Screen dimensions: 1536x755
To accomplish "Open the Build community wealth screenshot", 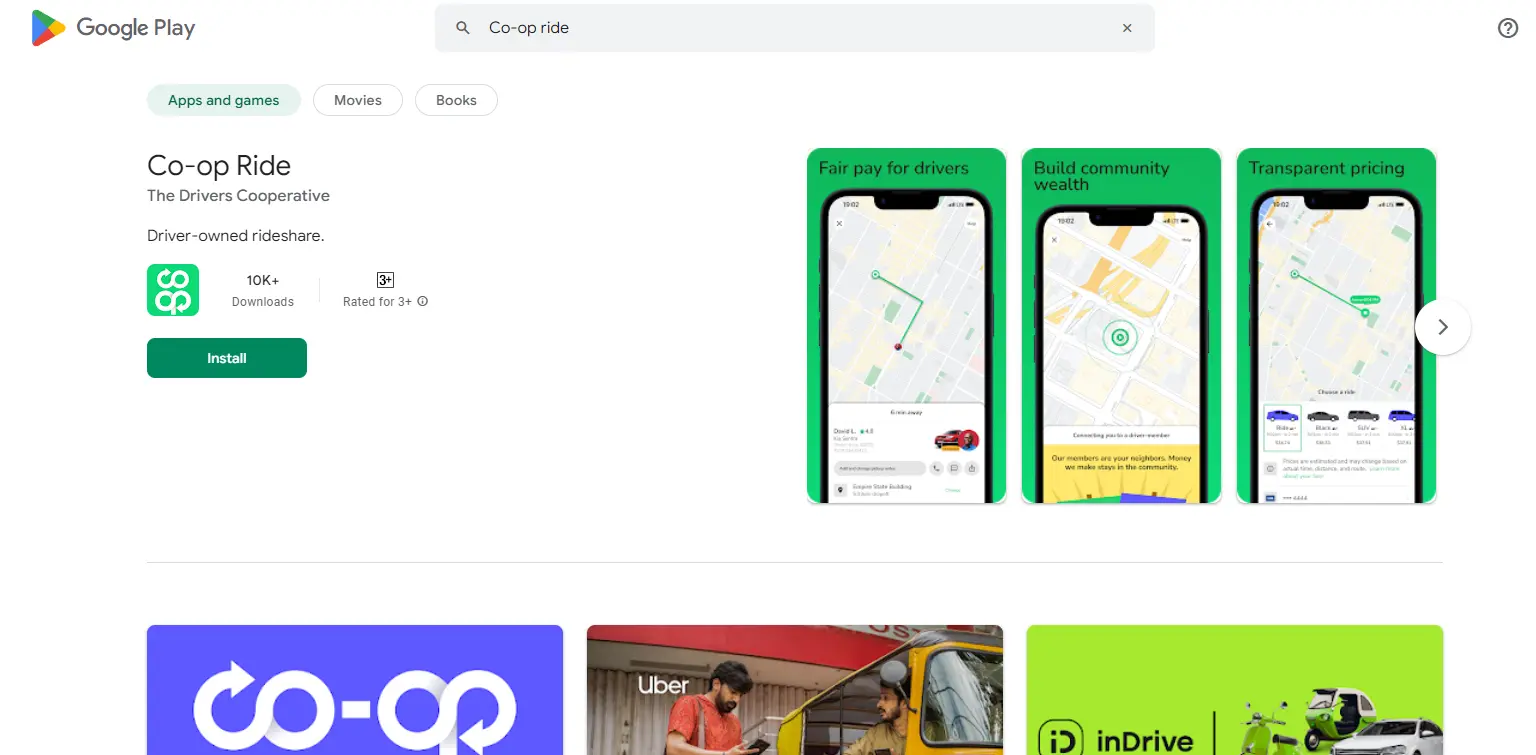I will 1121,326.
